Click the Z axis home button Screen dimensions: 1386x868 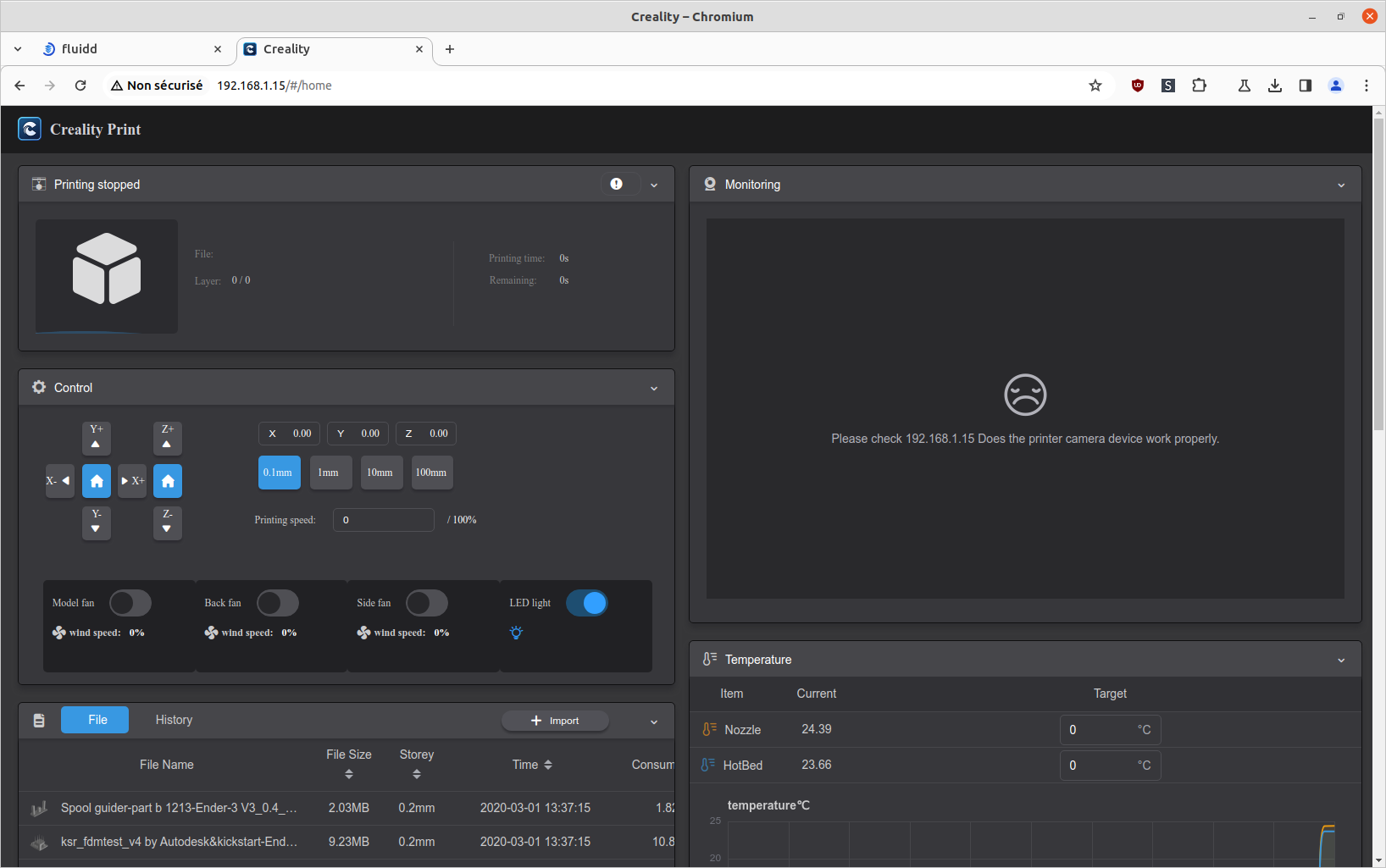click(168, 481)
